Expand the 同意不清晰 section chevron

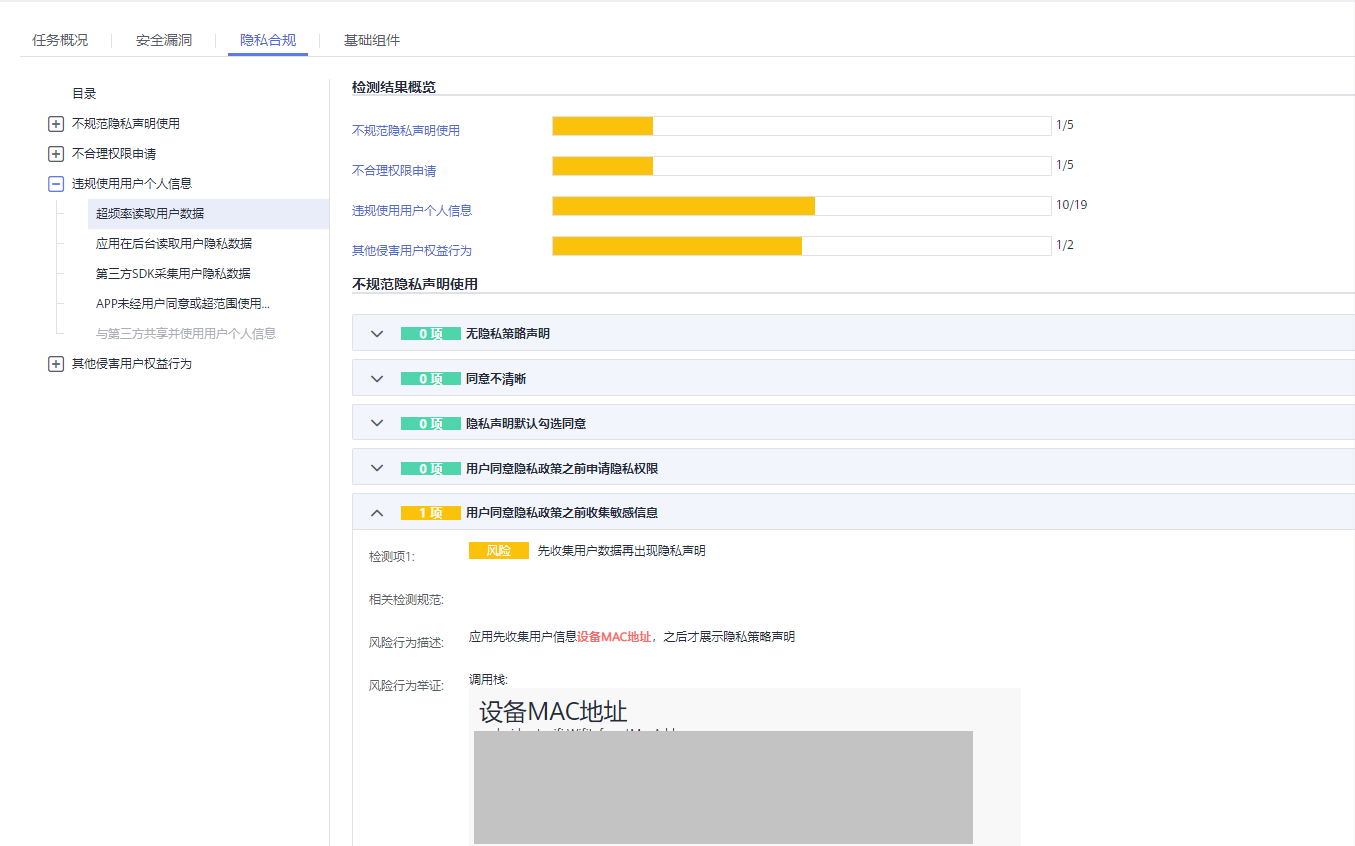(x=377, y=378)
